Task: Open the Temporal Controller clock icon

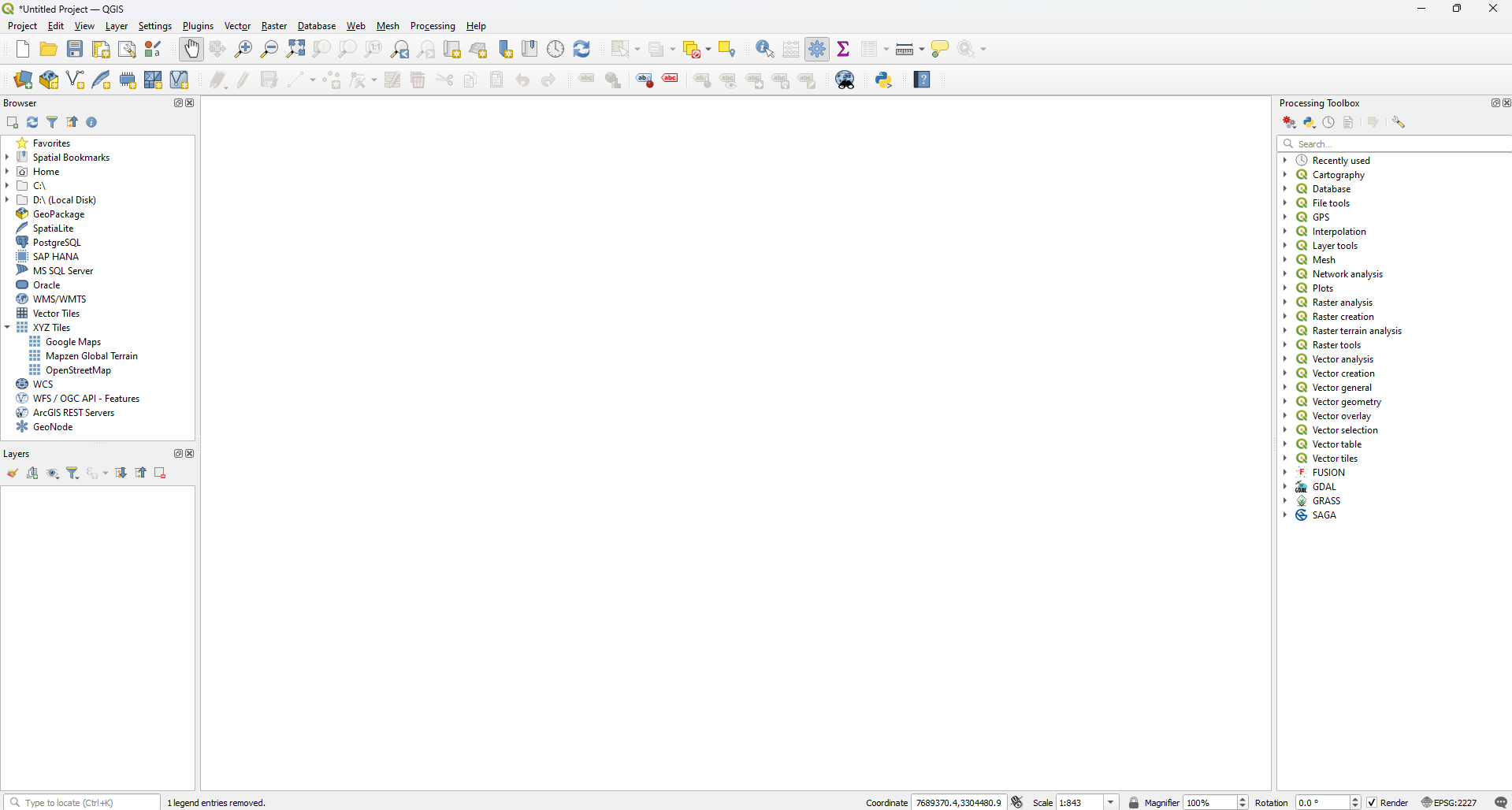Action: (x=556, y=49)
